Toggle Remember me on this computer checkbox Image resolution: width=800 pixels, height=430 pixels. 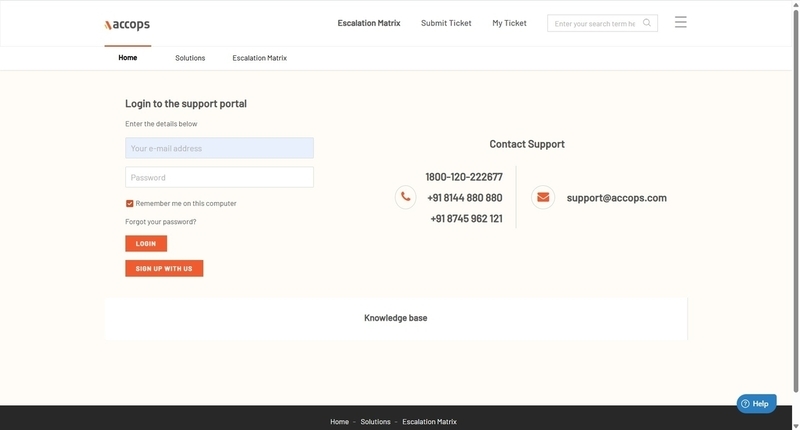pos(130,204)
